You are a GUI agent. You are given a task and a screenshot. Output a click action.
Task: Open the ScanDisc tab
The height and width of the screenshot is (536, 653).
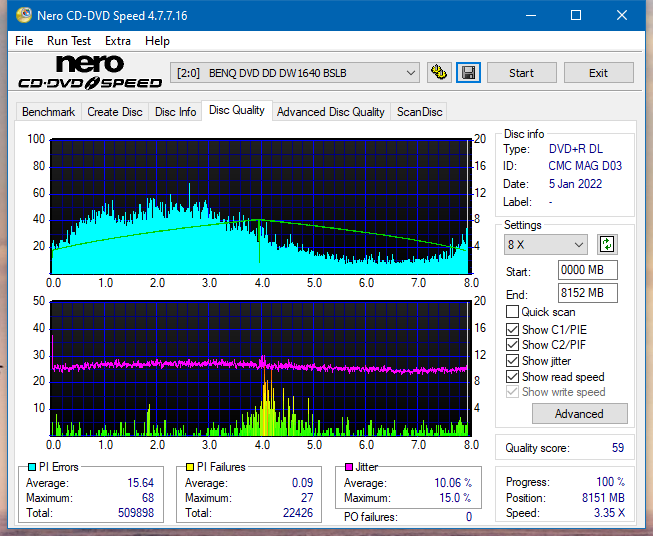coord(419,112)
